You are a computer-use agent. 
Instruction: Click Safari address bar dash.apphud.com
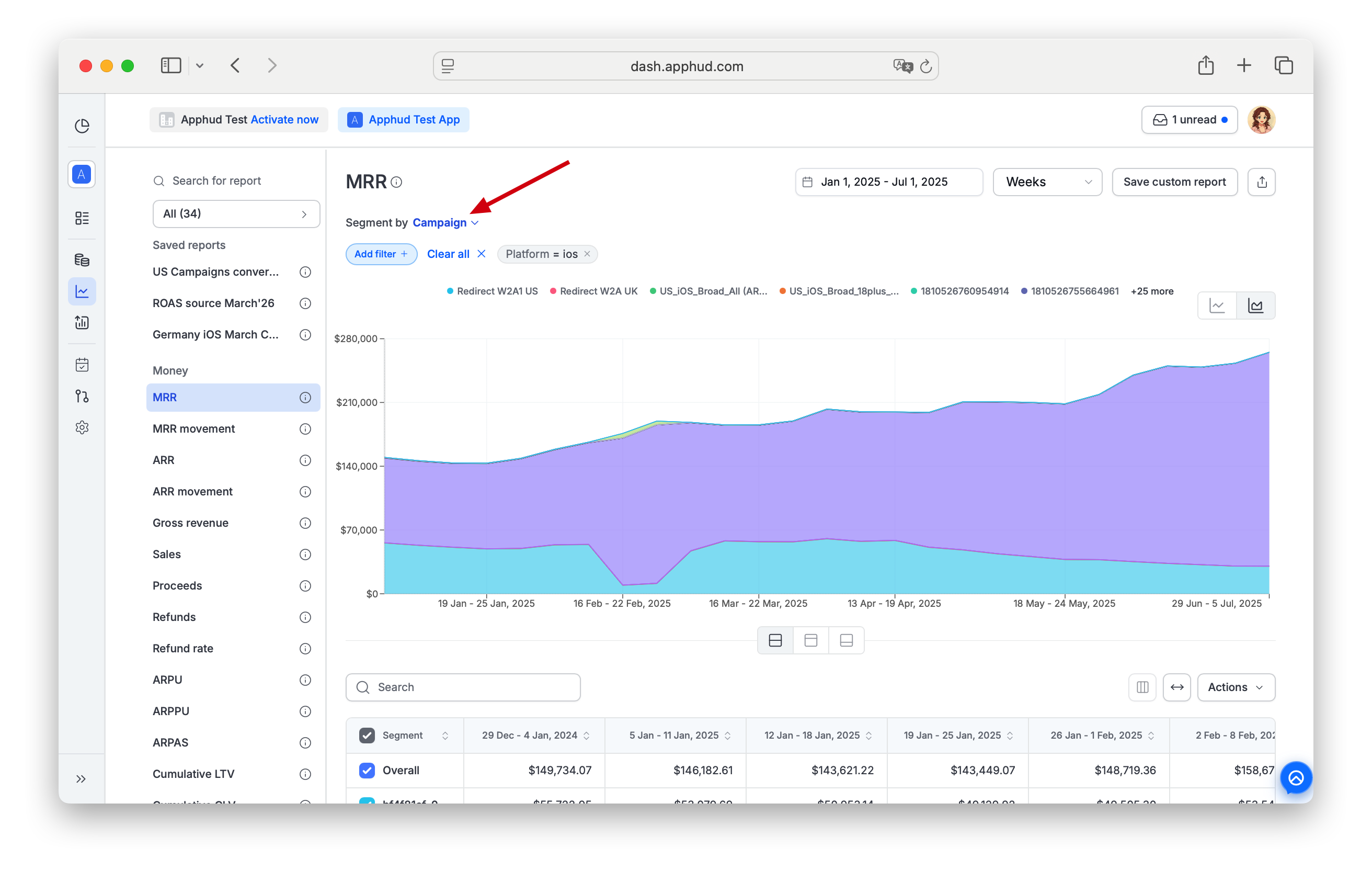[685, 66]
